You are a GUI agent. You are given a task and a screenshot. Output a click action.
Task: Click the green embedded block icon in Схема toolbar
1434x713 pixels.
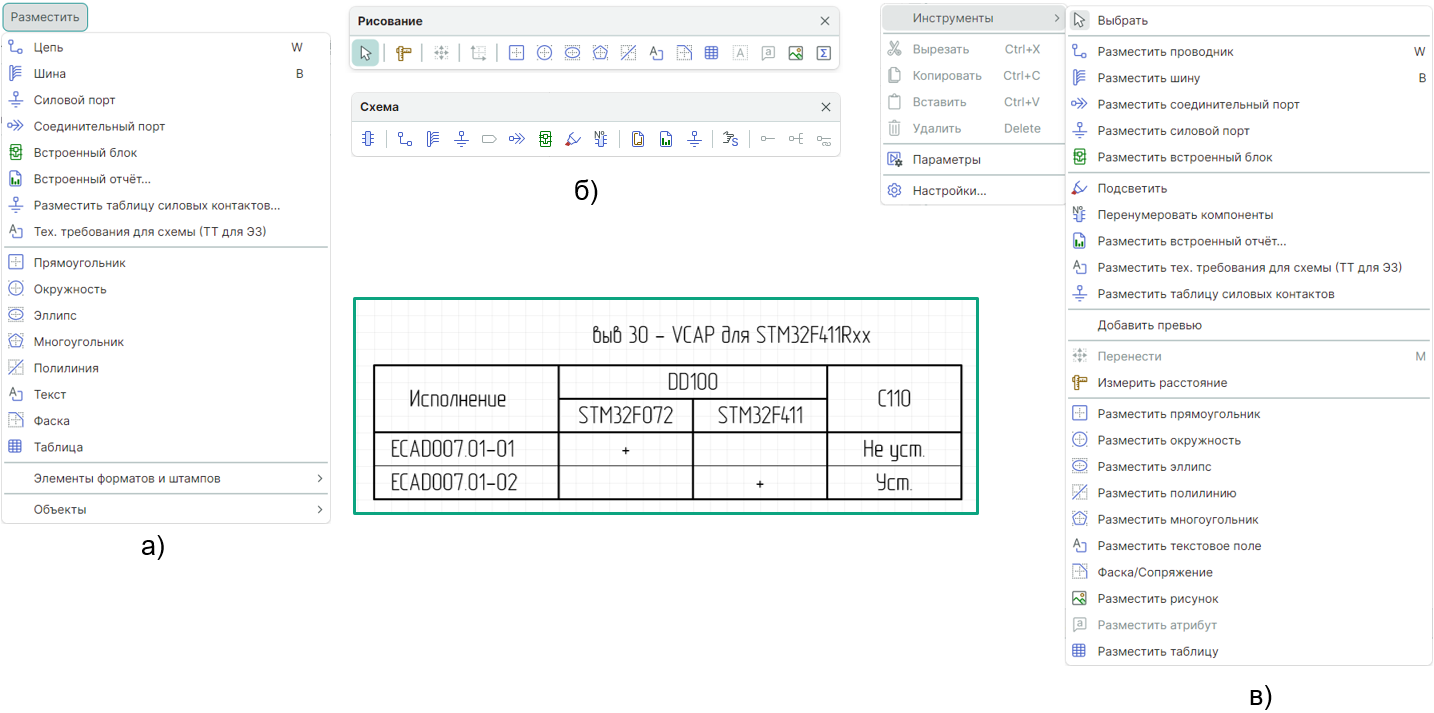(545, 140)
